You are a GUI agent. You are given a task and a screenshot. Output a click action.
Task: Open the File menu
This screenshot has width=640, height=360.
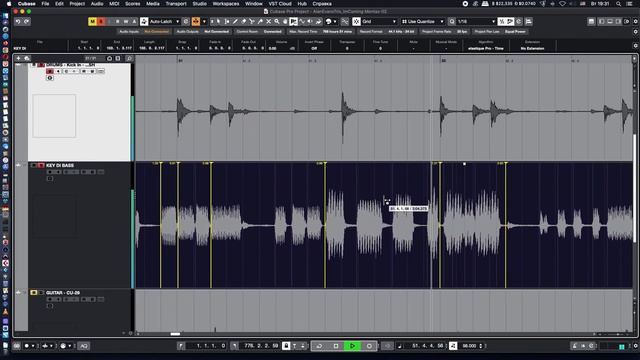tap(45, 4)
